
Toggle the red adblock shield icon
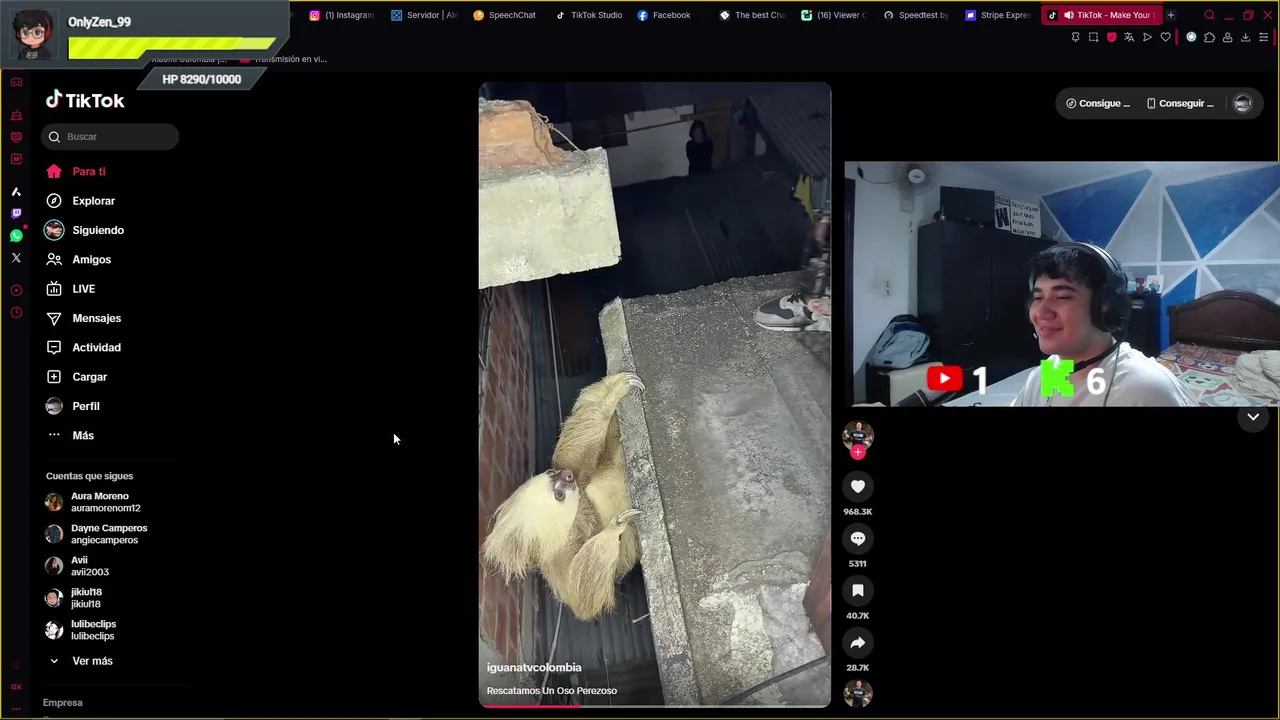coord(1111,37)
